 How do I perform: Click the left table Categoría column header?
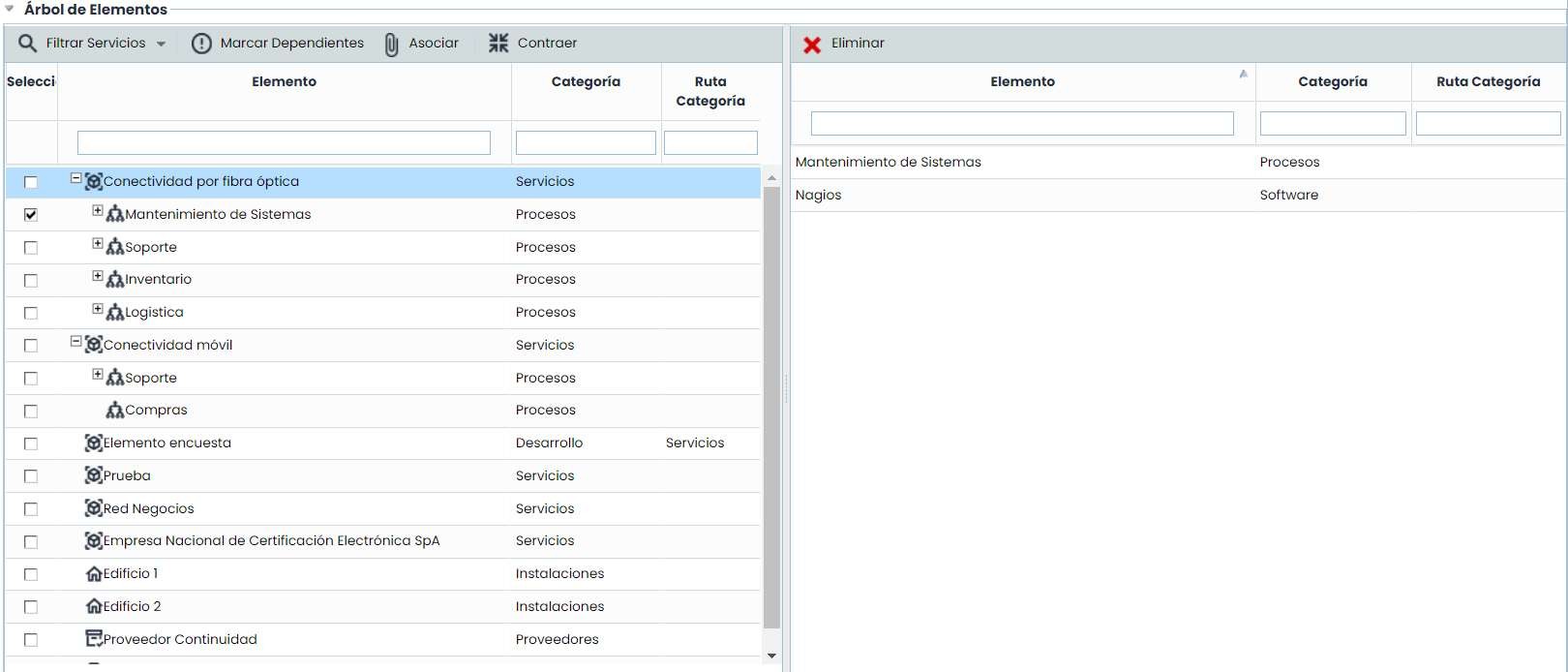click(586, 82)
